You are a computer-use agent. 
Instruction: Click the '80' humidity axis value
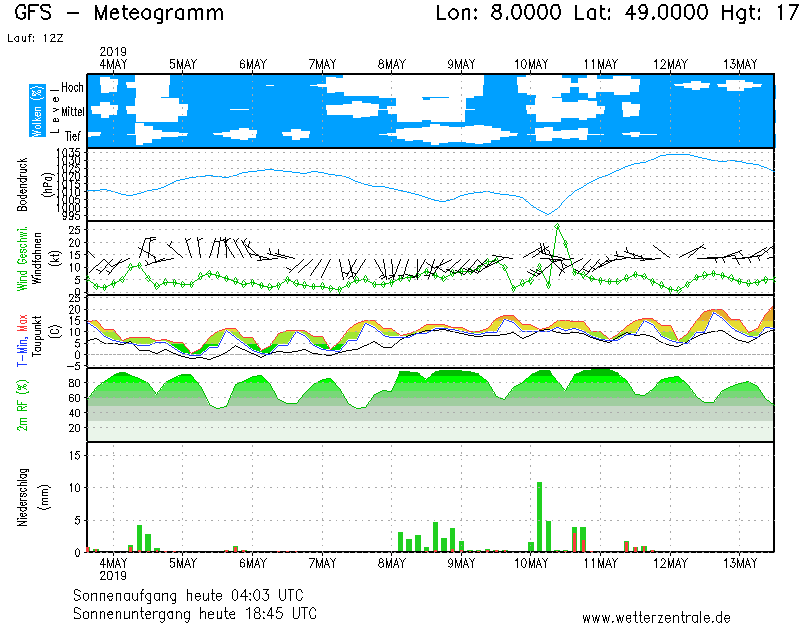coord(74,383)
